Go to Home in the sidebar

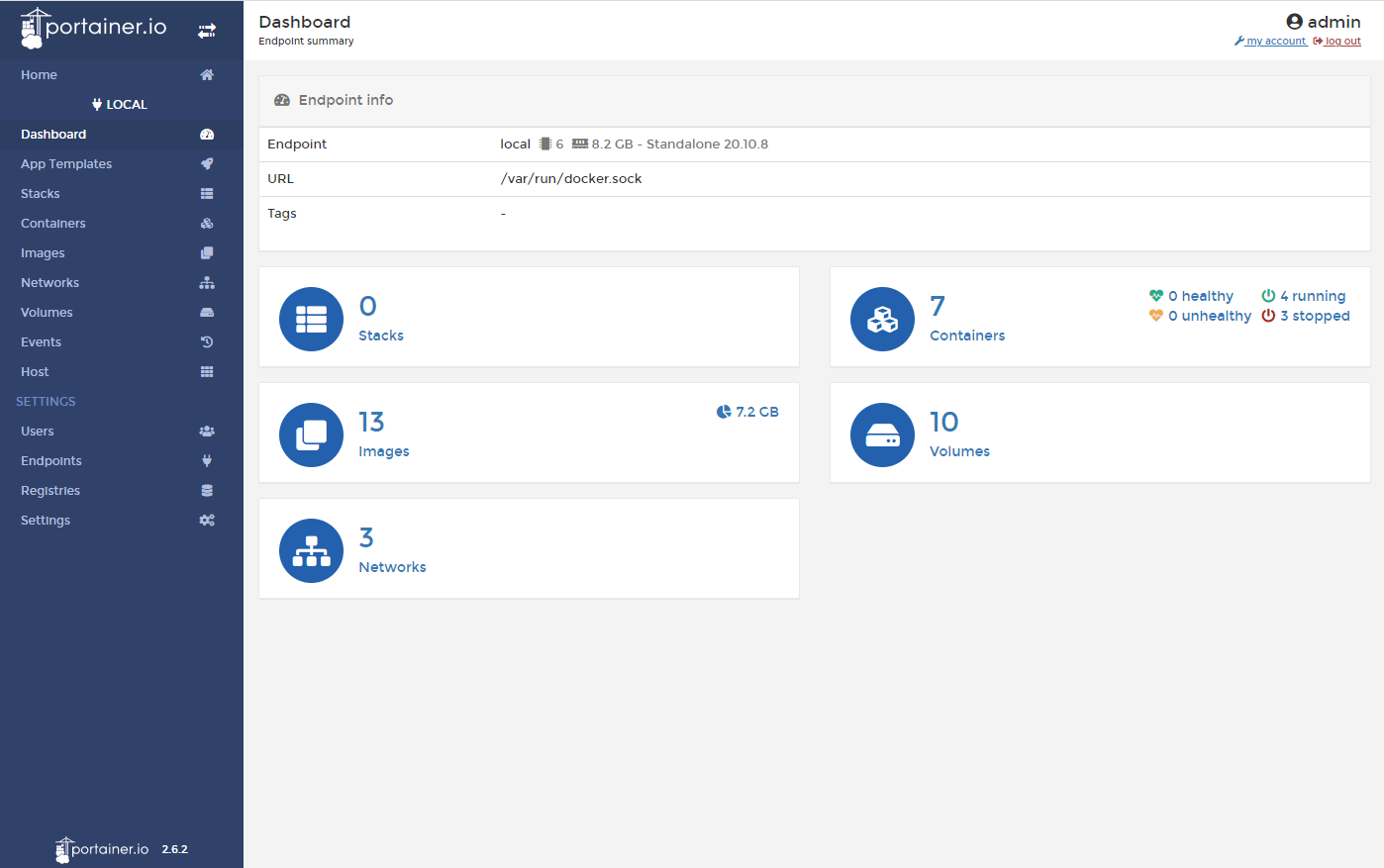coord(122,75)
